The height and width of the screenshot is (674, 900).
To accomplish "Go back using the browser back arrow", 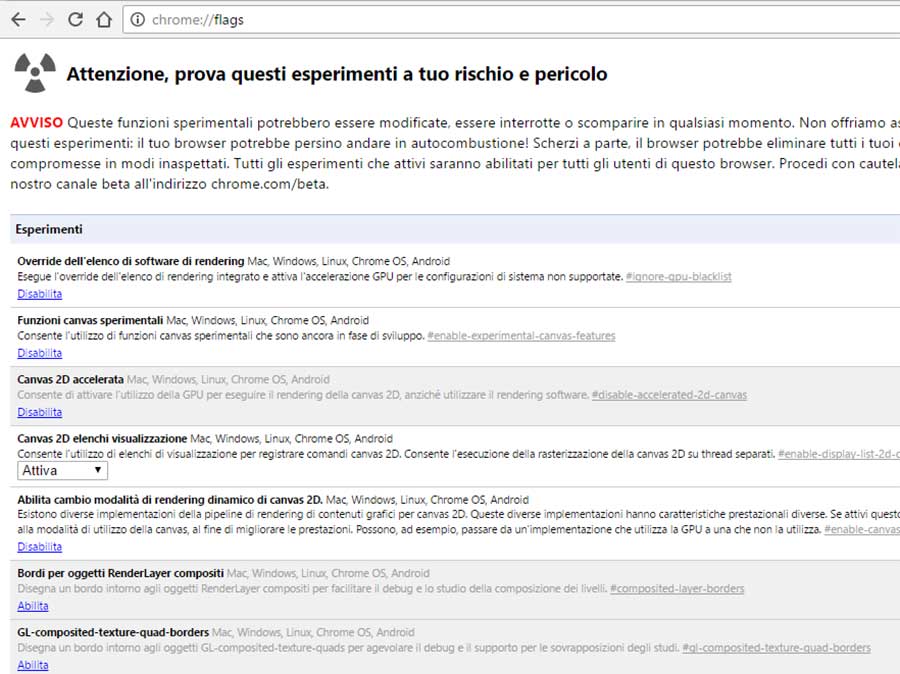I will [x=18, y=20].
